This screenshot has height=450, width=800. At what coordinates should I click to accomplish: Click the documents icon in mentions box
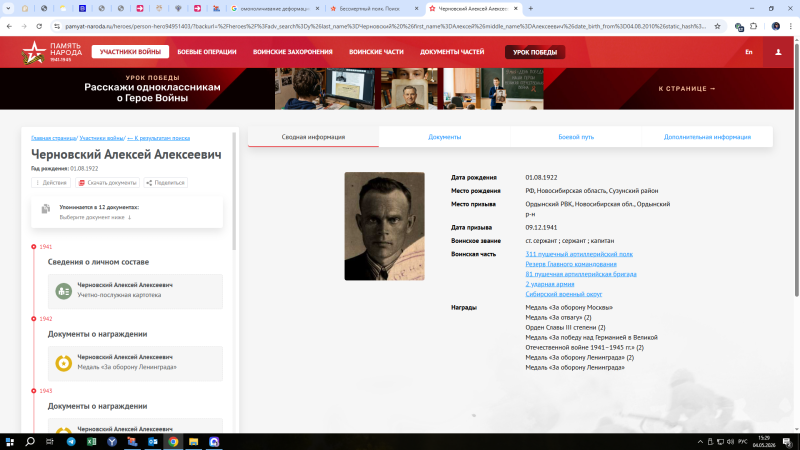tap(46, 209)
